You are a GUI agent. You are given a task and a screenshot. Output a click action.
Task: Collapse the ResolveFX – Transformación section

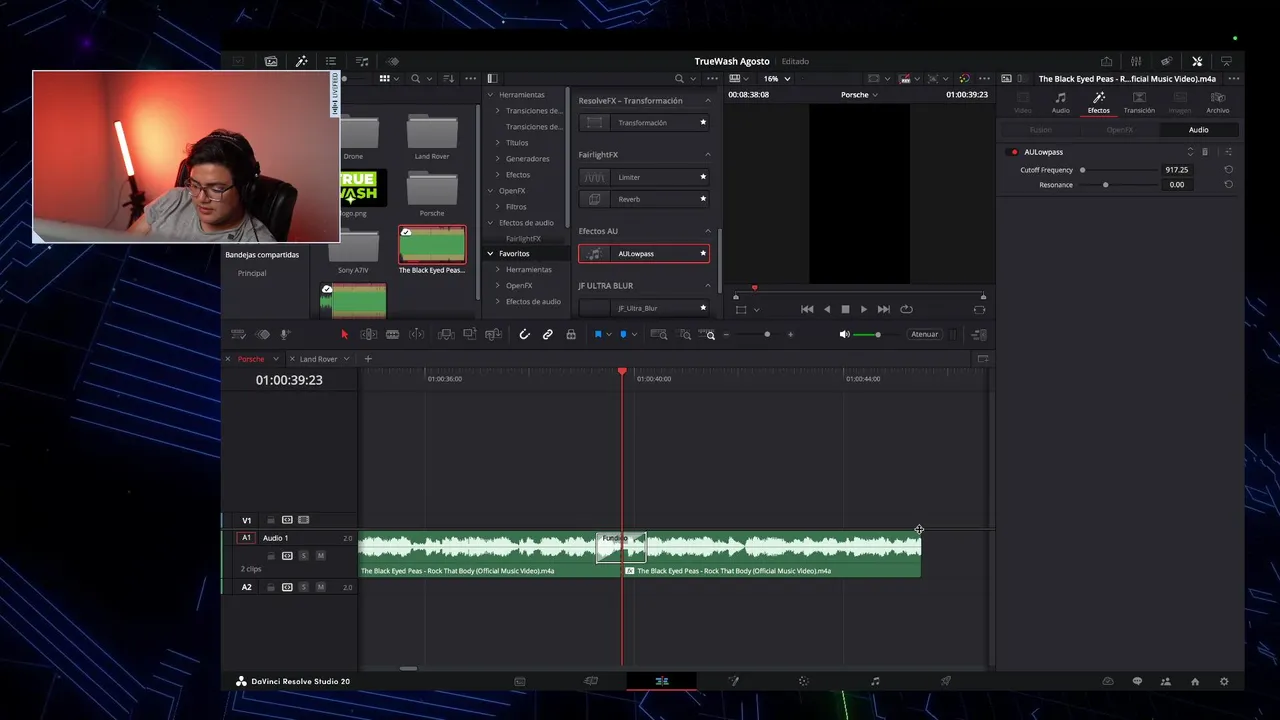(708, 101)
